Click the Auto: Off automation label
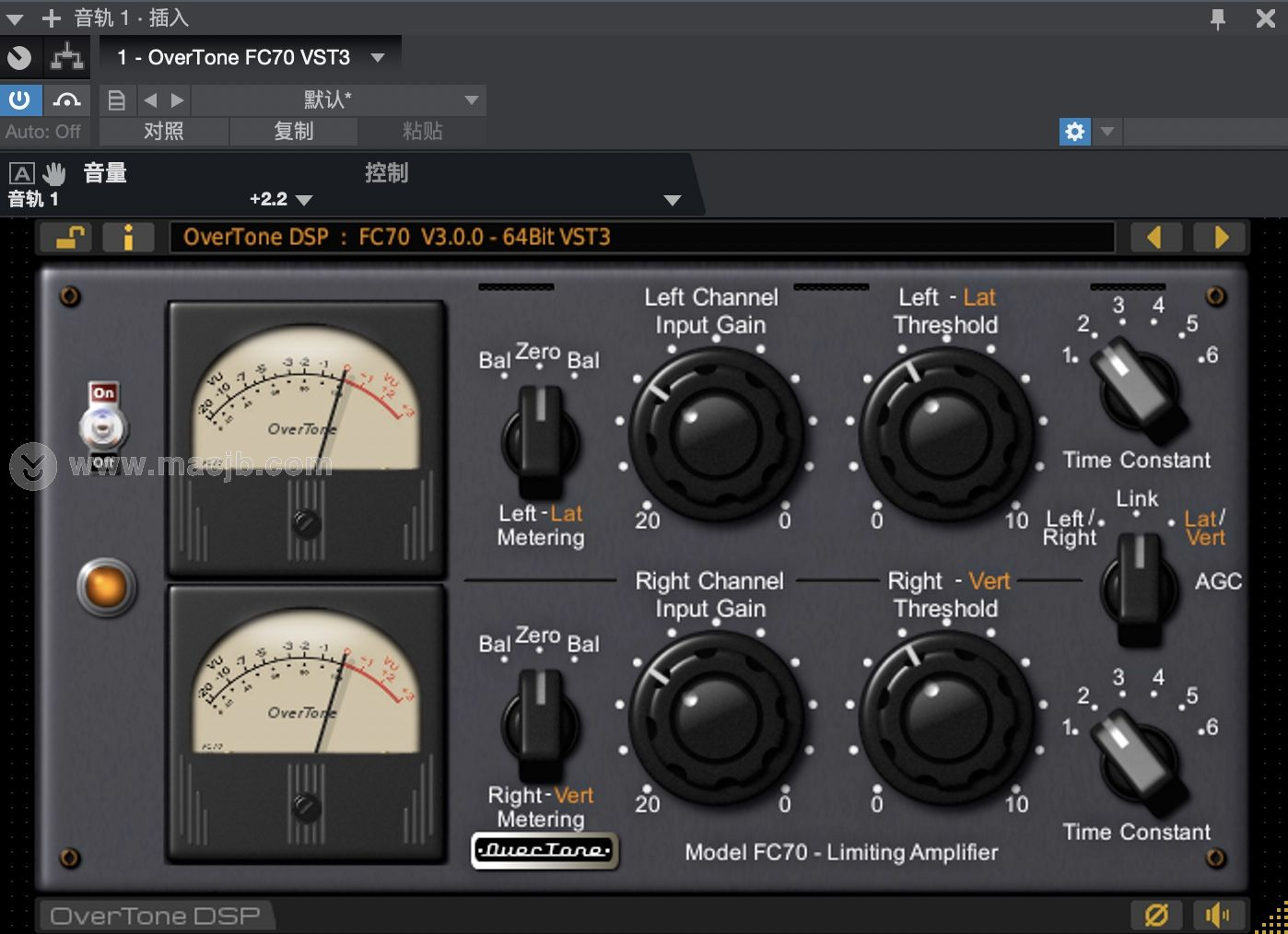Viewport: 1288px width, 934px height. click(x=42, y=132)
